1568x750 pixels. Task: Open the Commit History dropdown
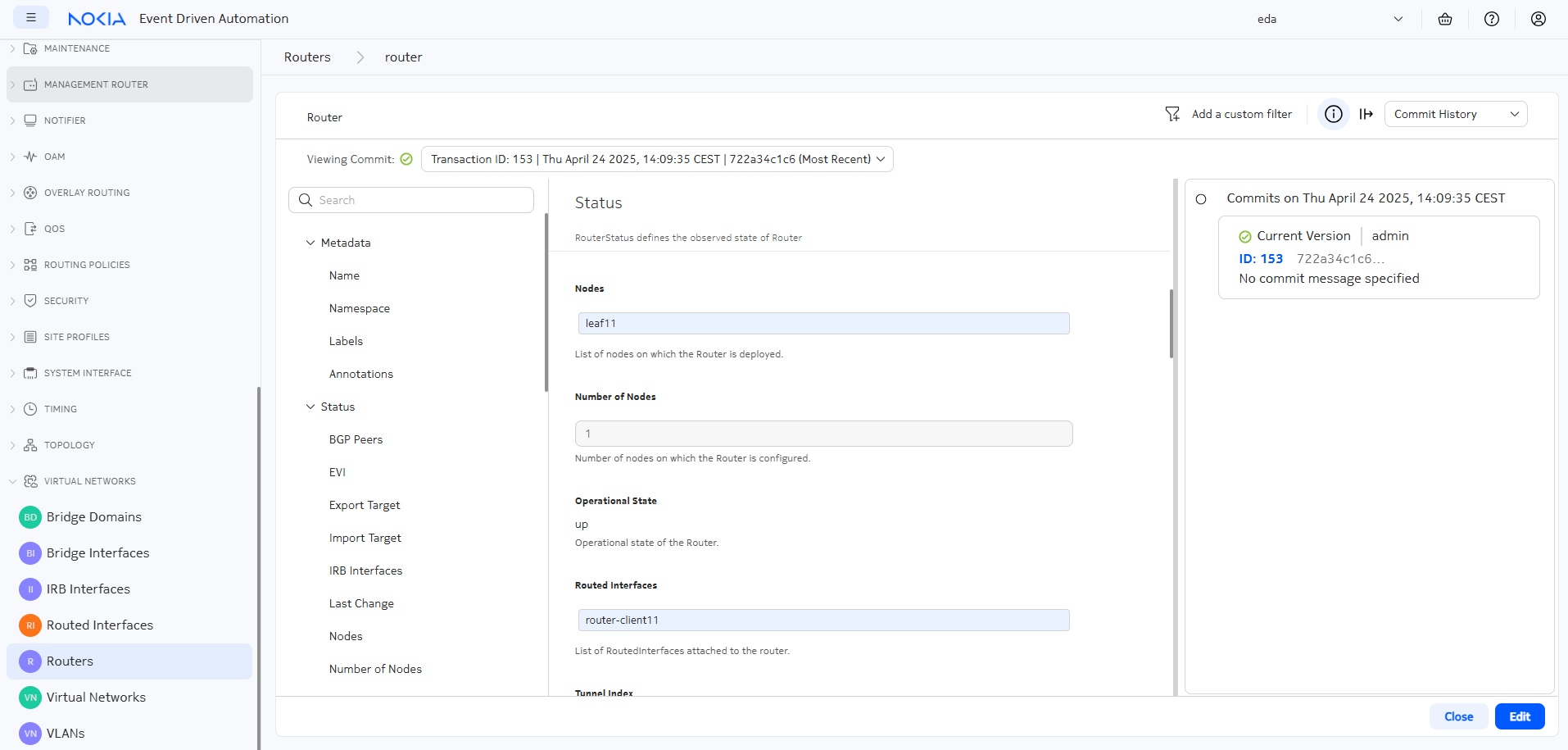[1455, 114]
